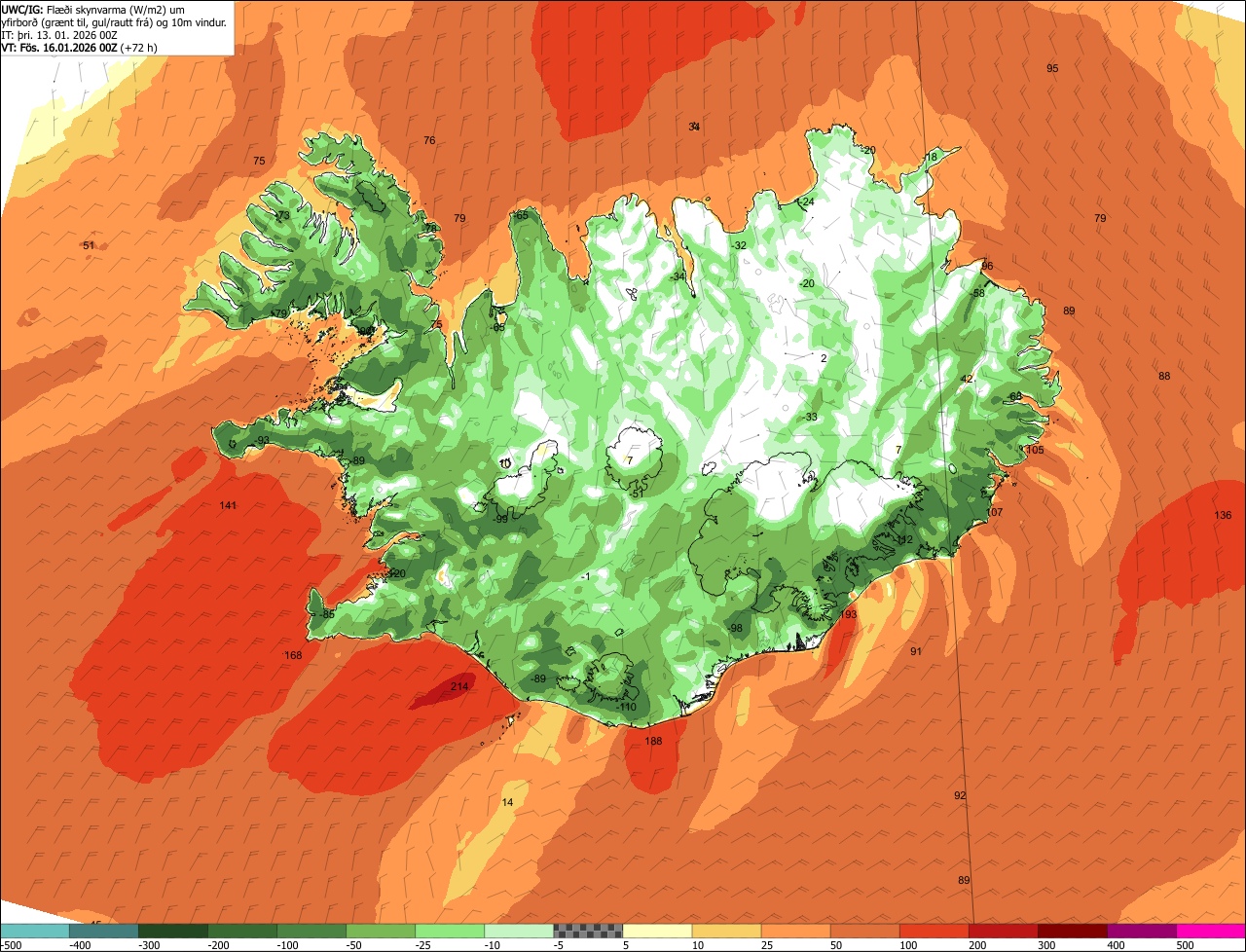Click the map value 105 on the east coast

coord(1034,450)
